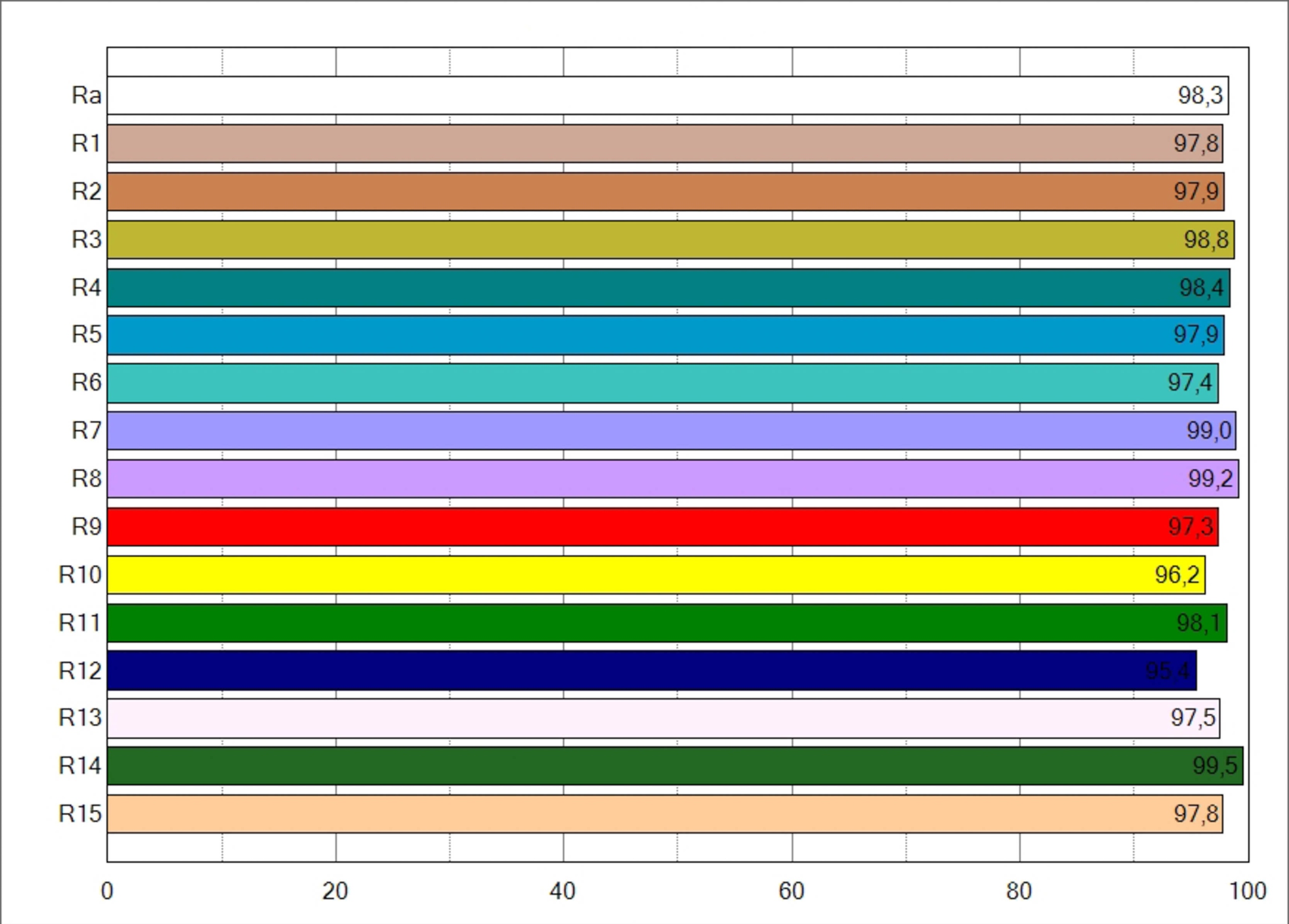This screenshot has height=924, width=1289.
Task: Click the 96,2 value label
Action: tap(1177, 575)
